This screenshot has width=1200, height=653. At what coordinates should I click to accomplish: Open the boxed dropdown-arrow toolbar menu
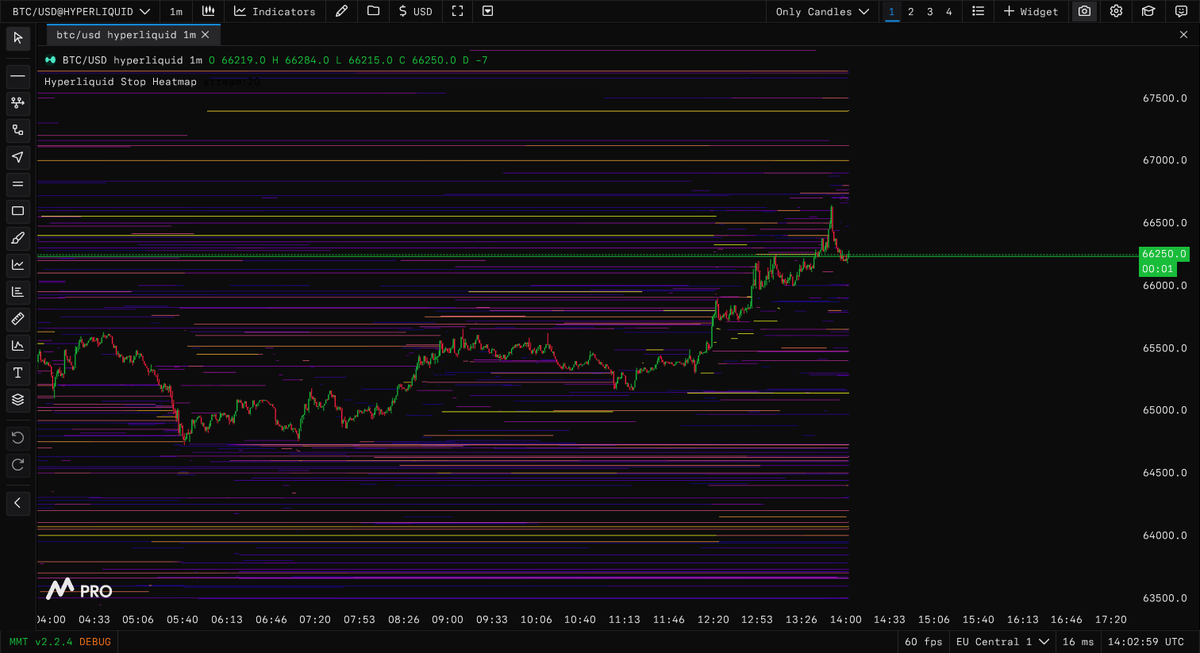coord(487,12)
